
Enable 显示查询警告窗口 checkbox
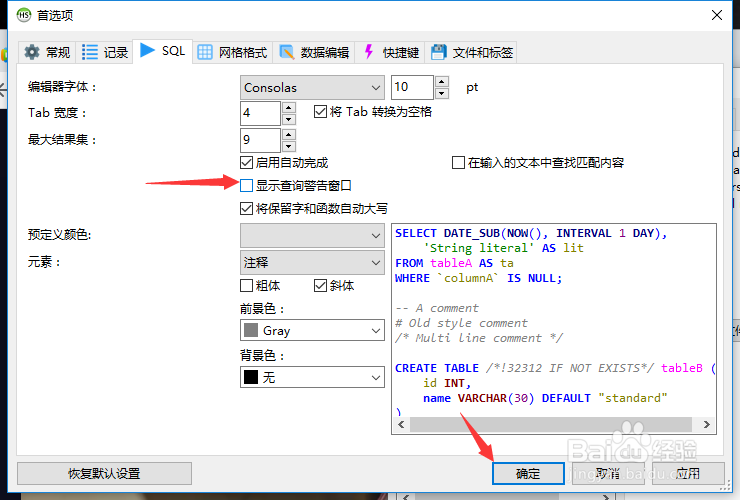click(x=246, y=186)
